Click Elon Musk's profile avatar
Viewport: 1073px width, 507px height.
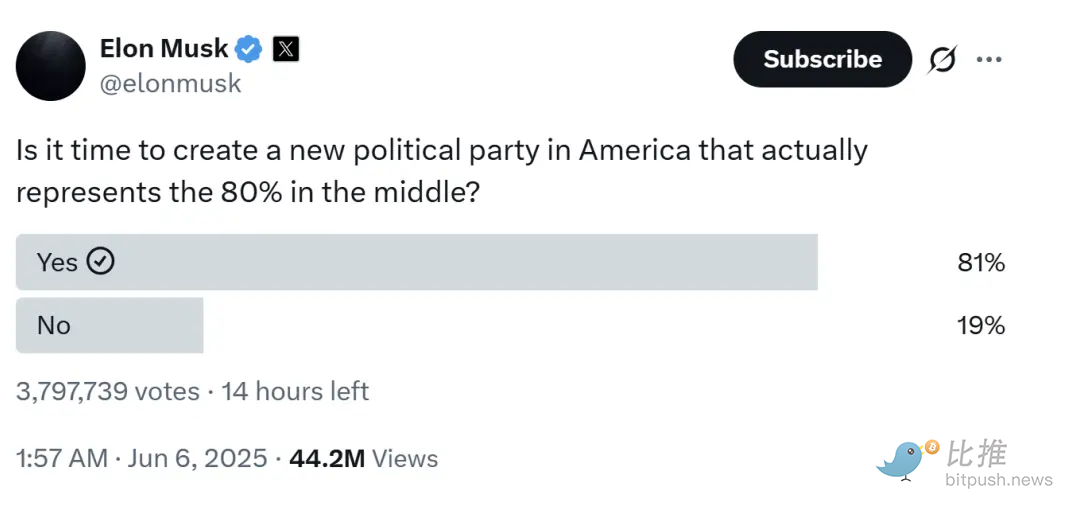51,66
